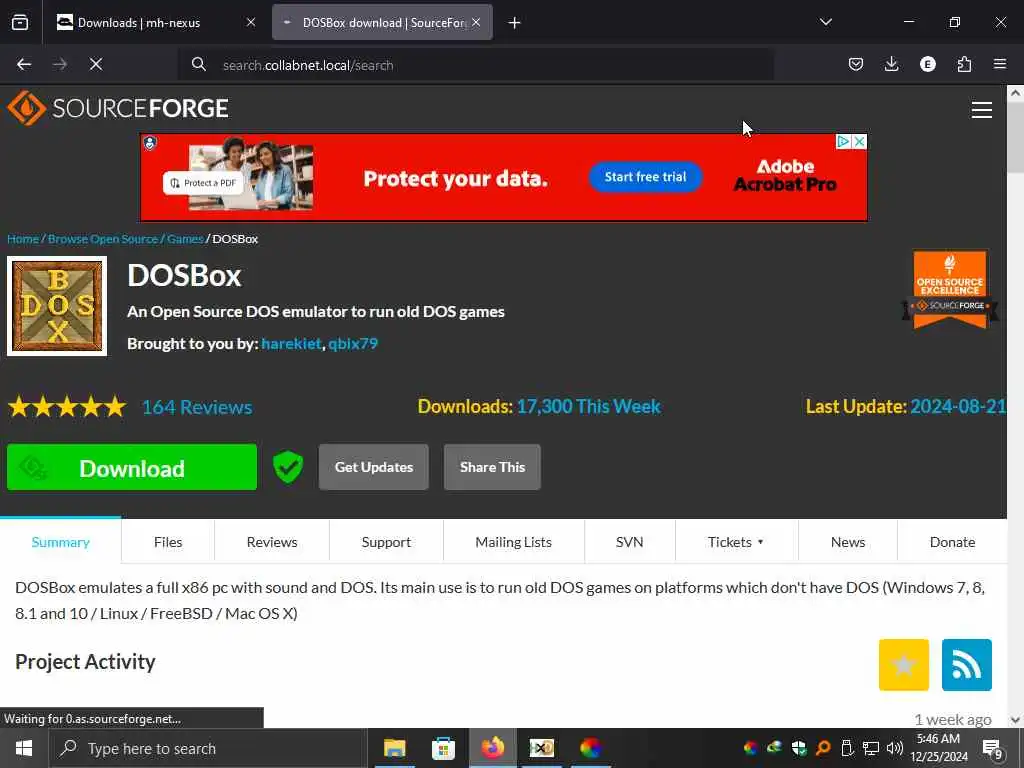
Task: Stop loading the page
Action: tap(96, 64)
